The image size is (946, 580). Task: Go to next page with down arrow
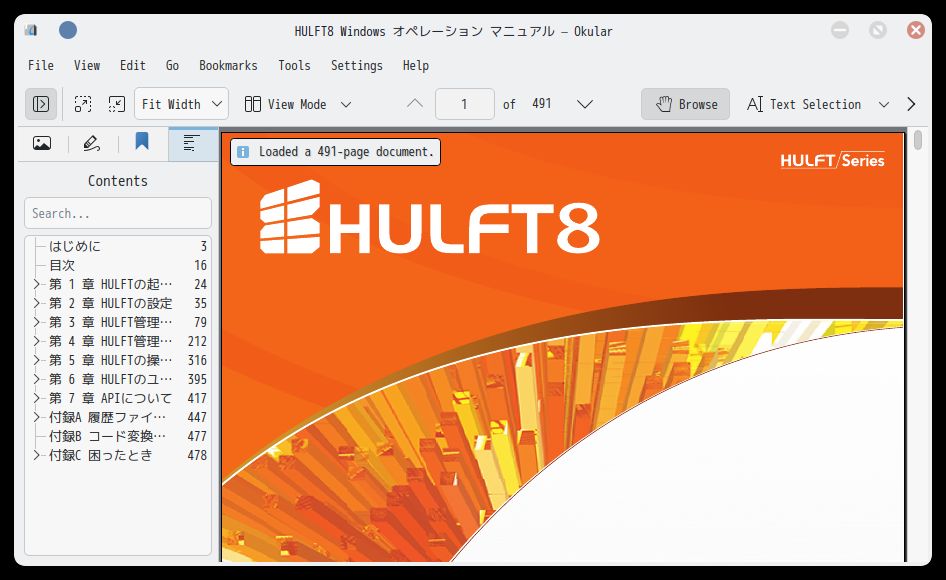pyautogui.click(x=584, y=104)
